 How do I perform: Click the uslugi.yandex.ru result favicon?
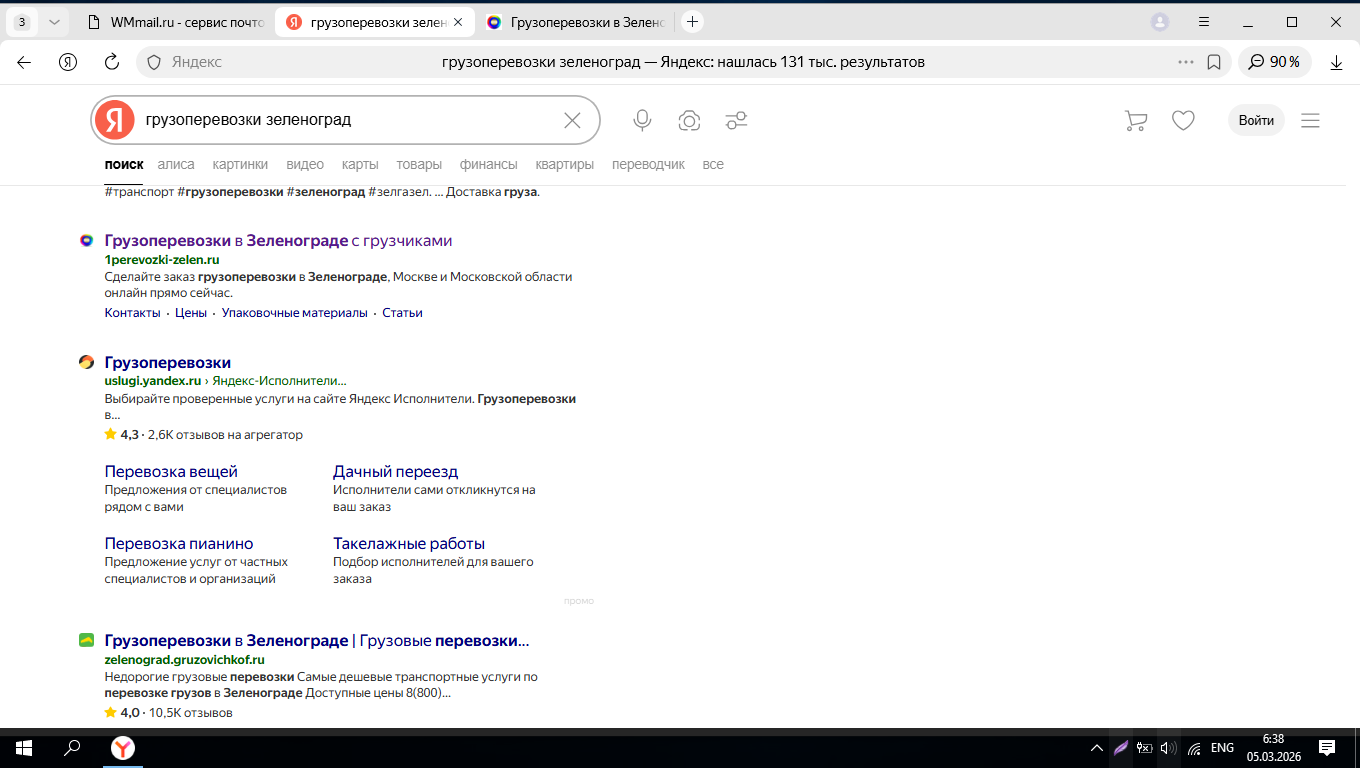(87, 362)
